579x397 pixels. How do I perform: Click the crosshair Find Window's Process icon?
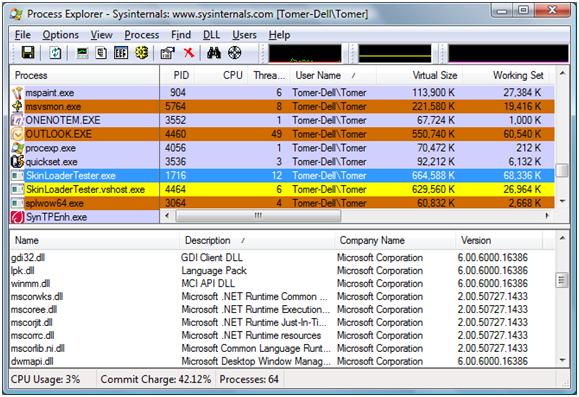(x=234, y=53)
